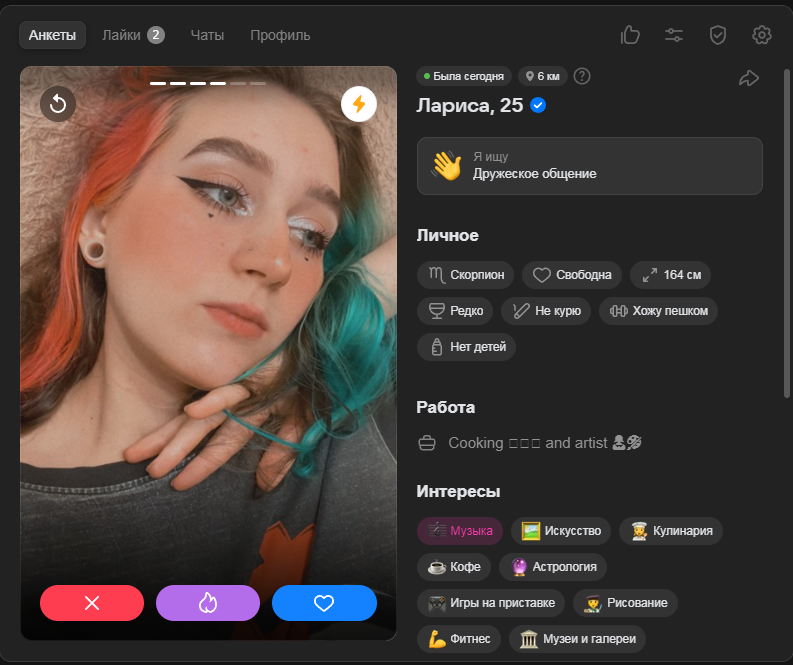This screenshot has width=793, height=665.
Task: Click the Была сегодня status badge
Action: 464,76
